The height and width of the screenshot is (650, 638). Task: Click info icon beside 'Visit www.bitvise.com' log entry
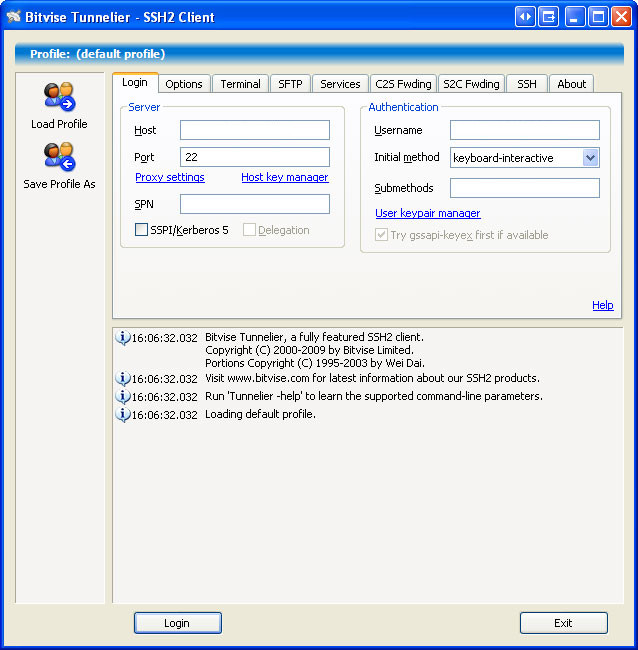tap(123, 378)
